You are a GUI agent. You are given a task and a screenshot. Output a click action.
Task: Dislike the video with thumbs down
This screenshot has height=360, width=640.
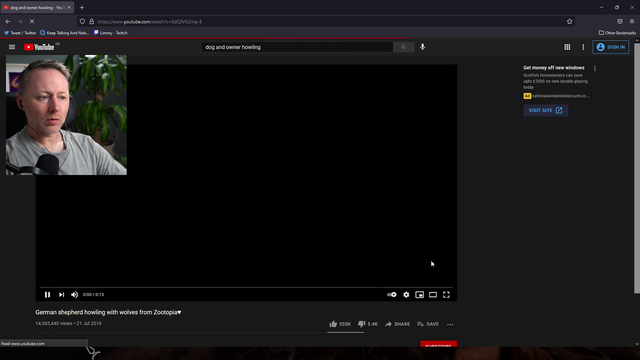tap(368, 324)
